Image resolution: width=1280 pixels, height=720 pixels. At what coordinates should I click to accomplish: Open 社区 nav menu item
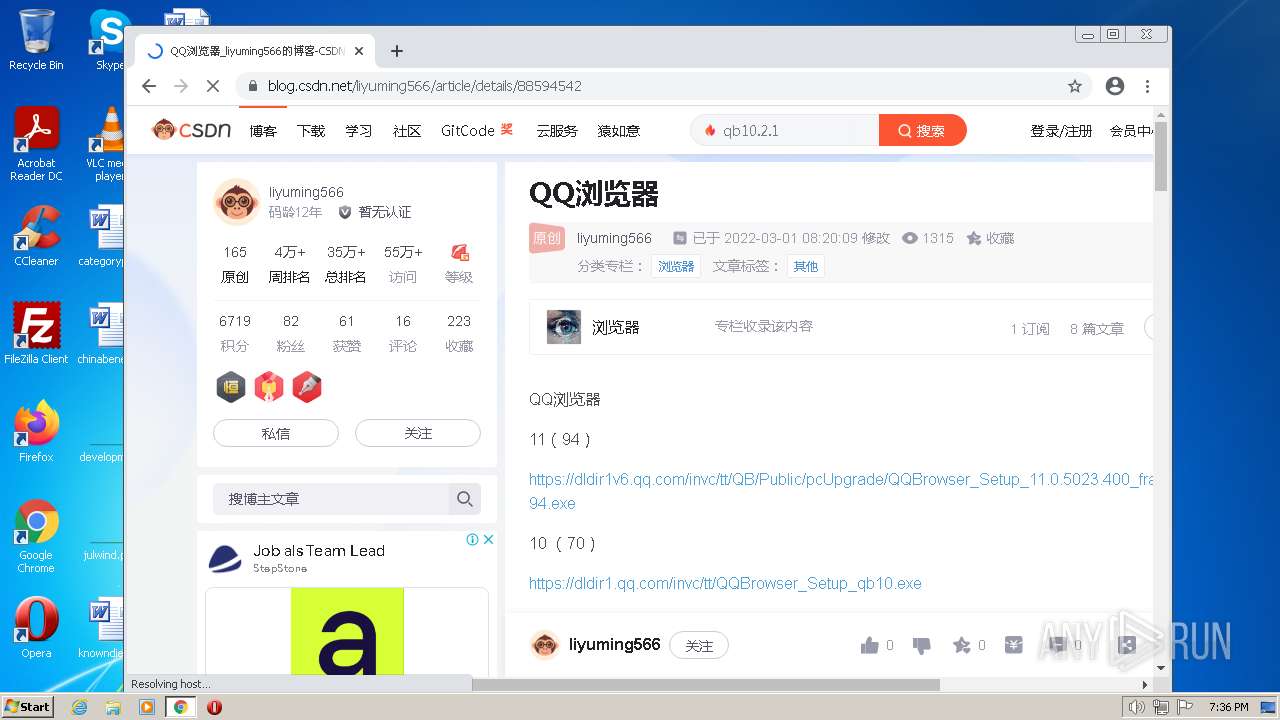tap(407, 131)
